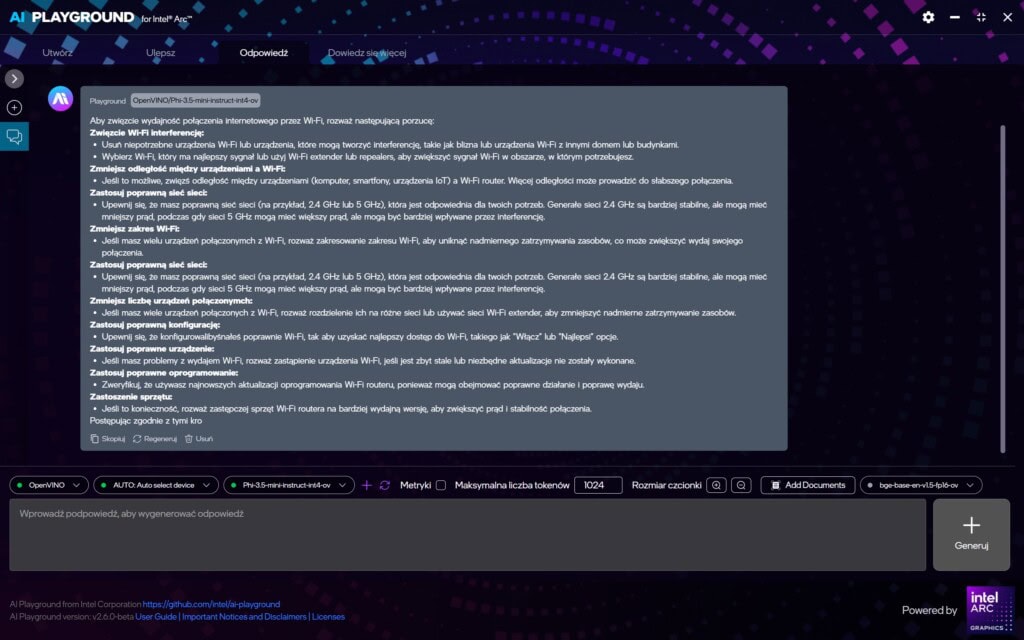Image resolution: width=1024 pixels, height=640 pixels.
Task: Click the Maksymalna liczba tokenów field
Action: tap(598, 485)
